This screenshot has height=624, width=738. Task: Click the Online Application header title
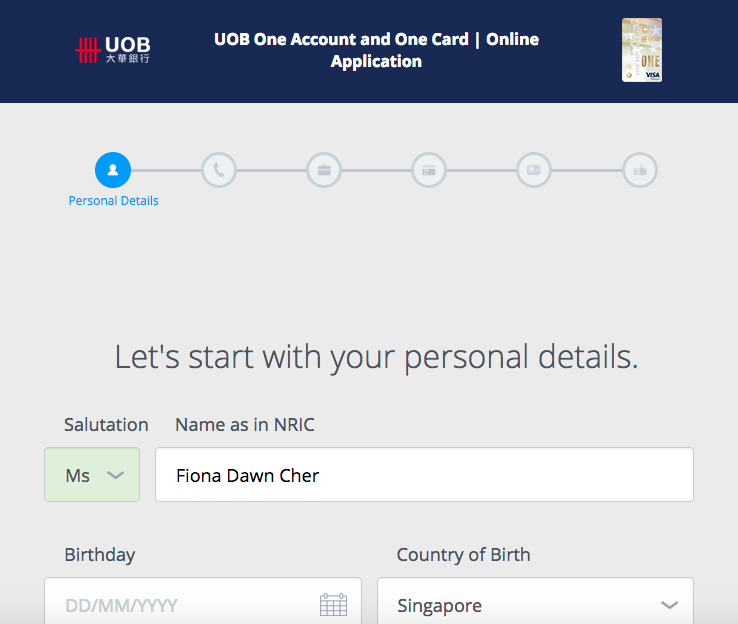376,51
